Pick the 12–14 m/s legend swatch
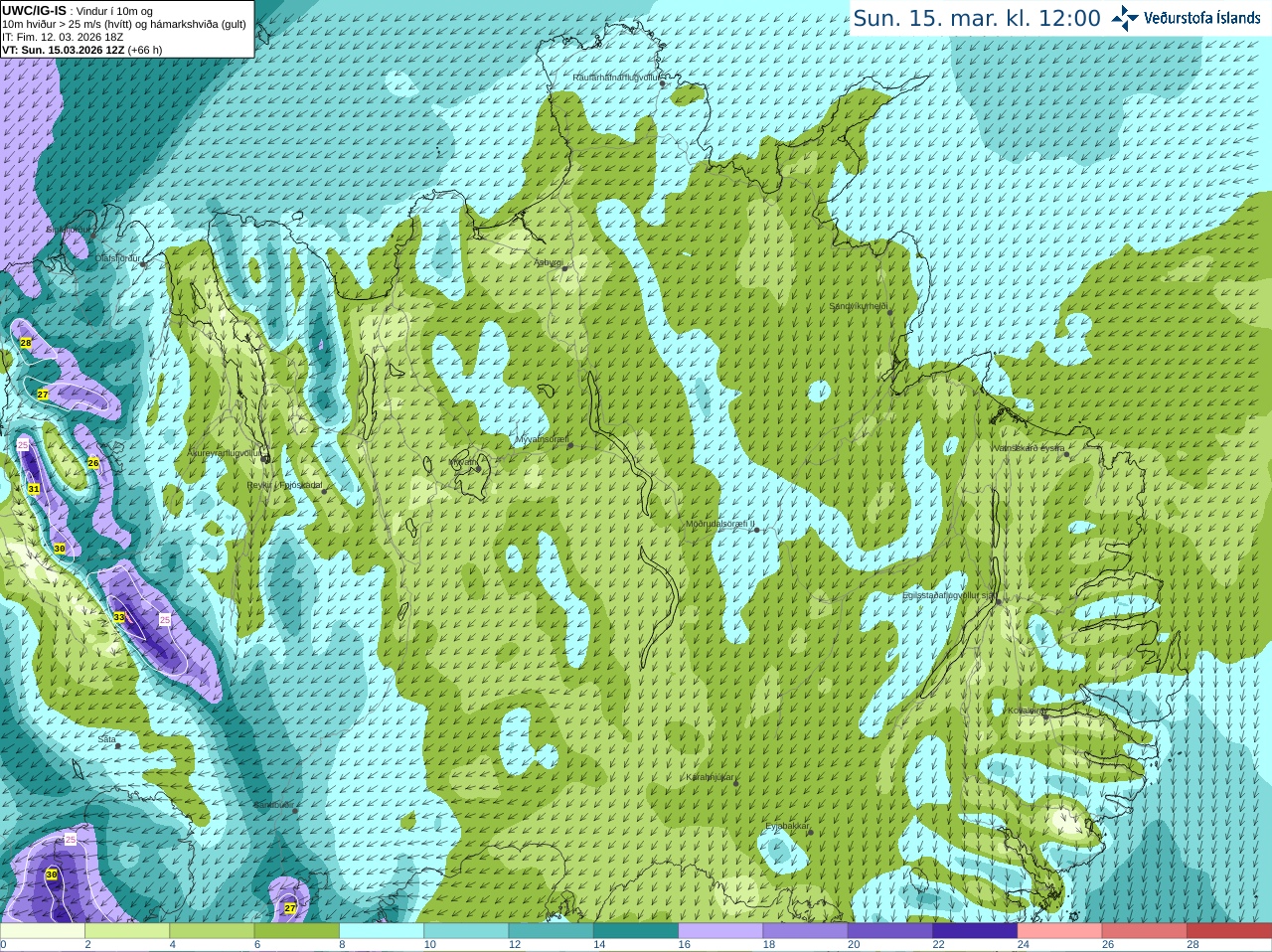1272x952 pixels. click(551, 931)
